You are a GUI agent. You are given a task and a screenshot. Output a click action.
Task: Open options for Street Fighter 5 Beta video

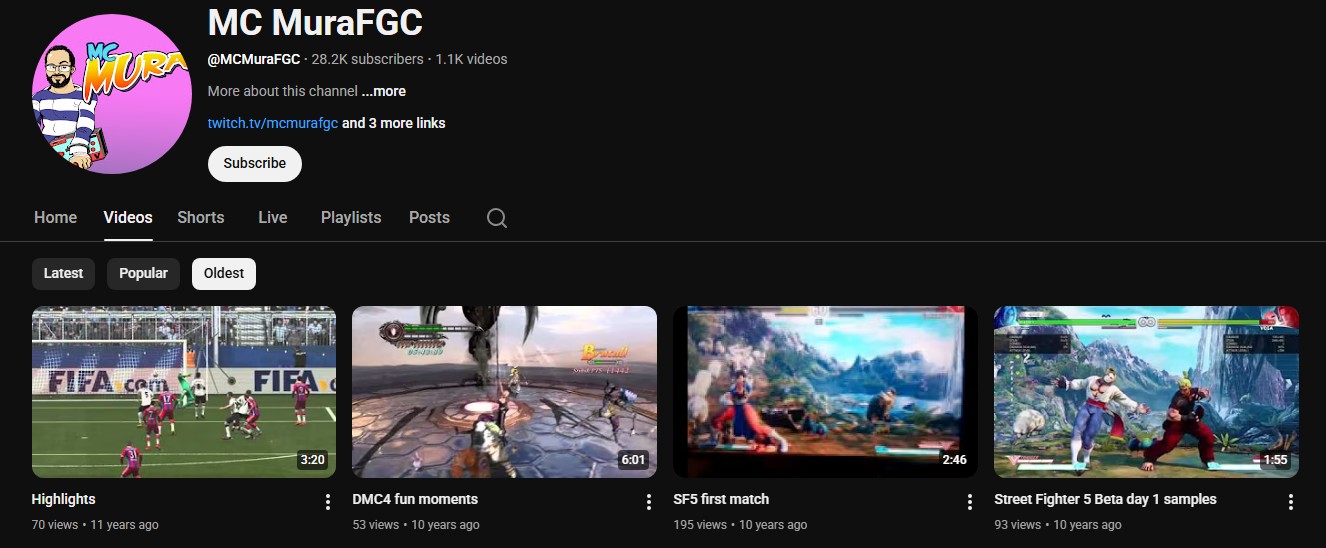pyautogui.click(x=1290, y=502)
